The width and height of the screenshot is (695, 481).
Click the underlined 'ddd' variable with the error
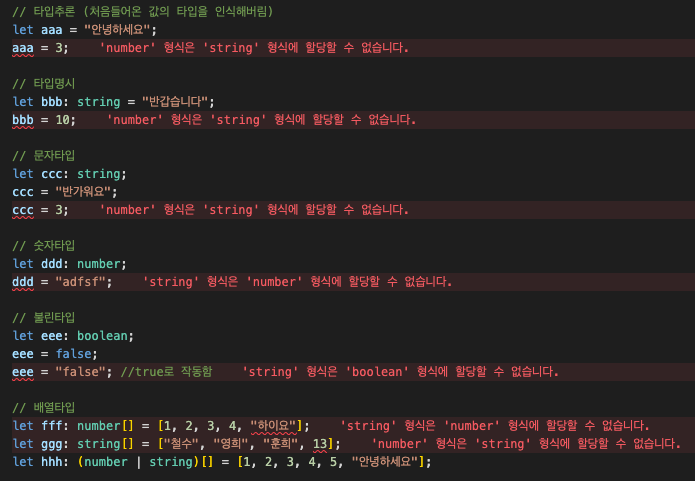pyautogui.click(x=23, y=282)
